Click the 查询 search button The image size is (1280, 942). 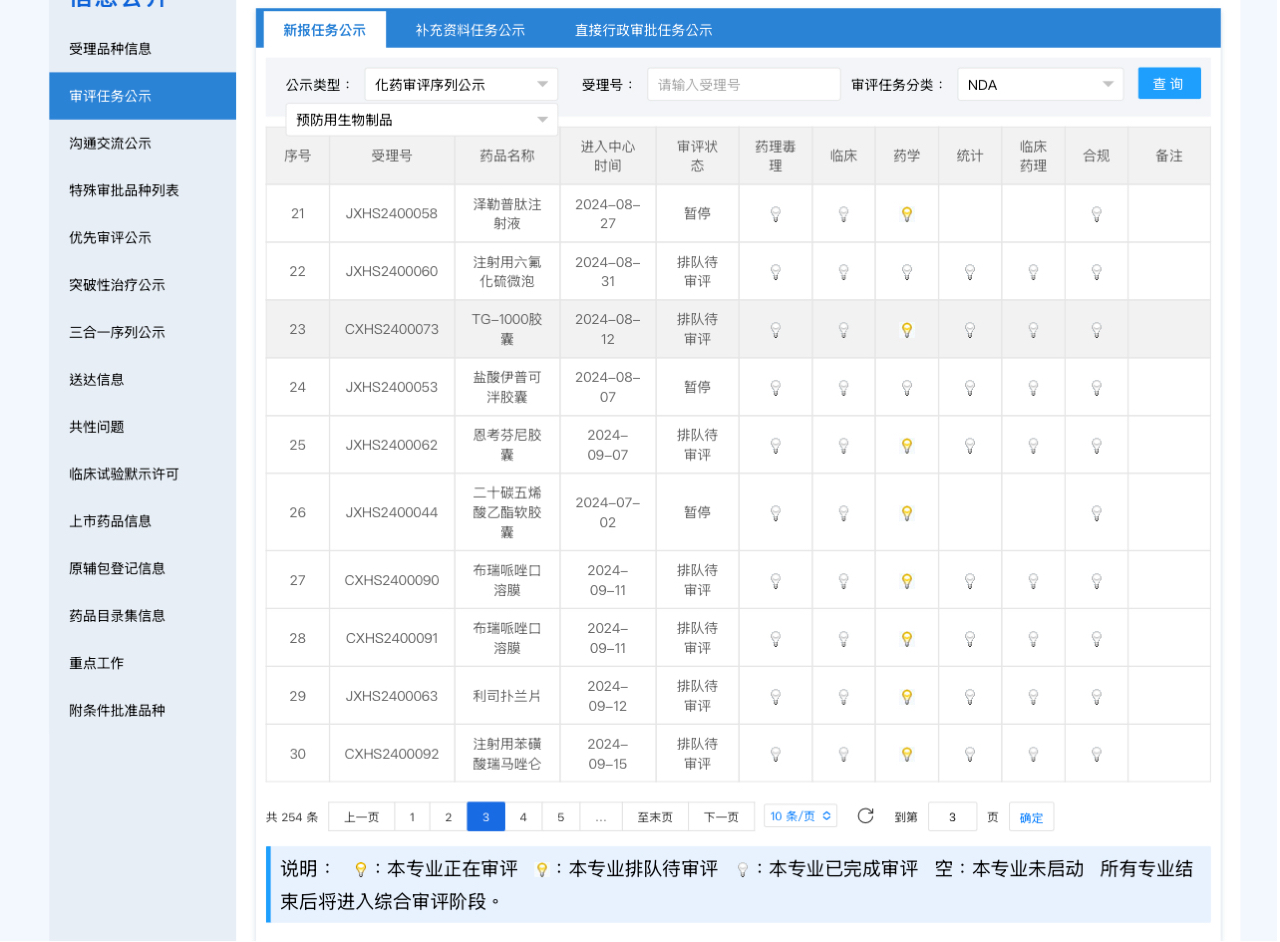click(1168, 84)
